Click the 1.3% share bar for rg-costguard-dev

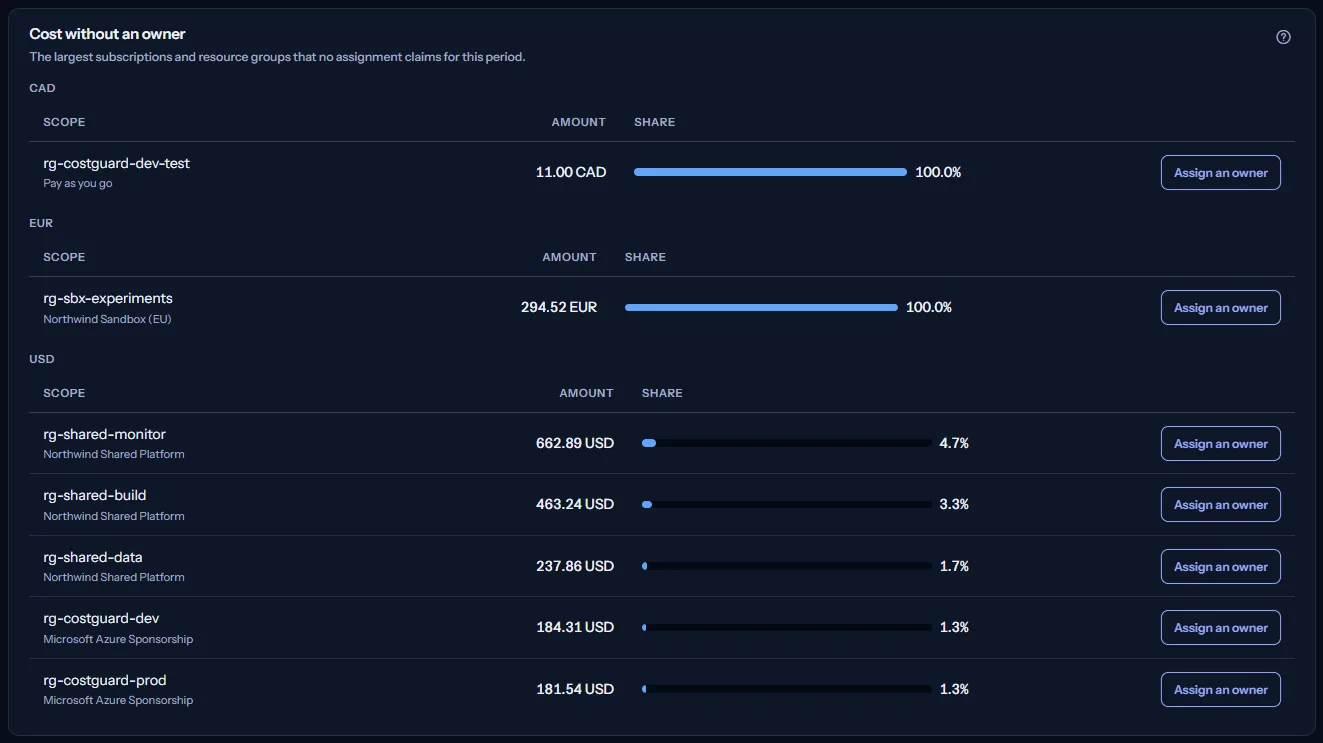(x=787, y=628)
